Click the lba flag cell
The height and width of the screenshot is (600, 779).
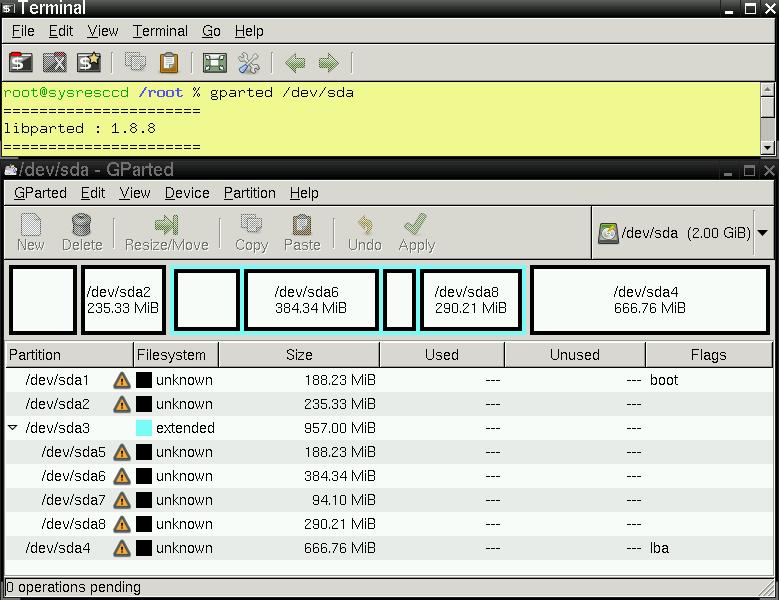coord(659,548)
